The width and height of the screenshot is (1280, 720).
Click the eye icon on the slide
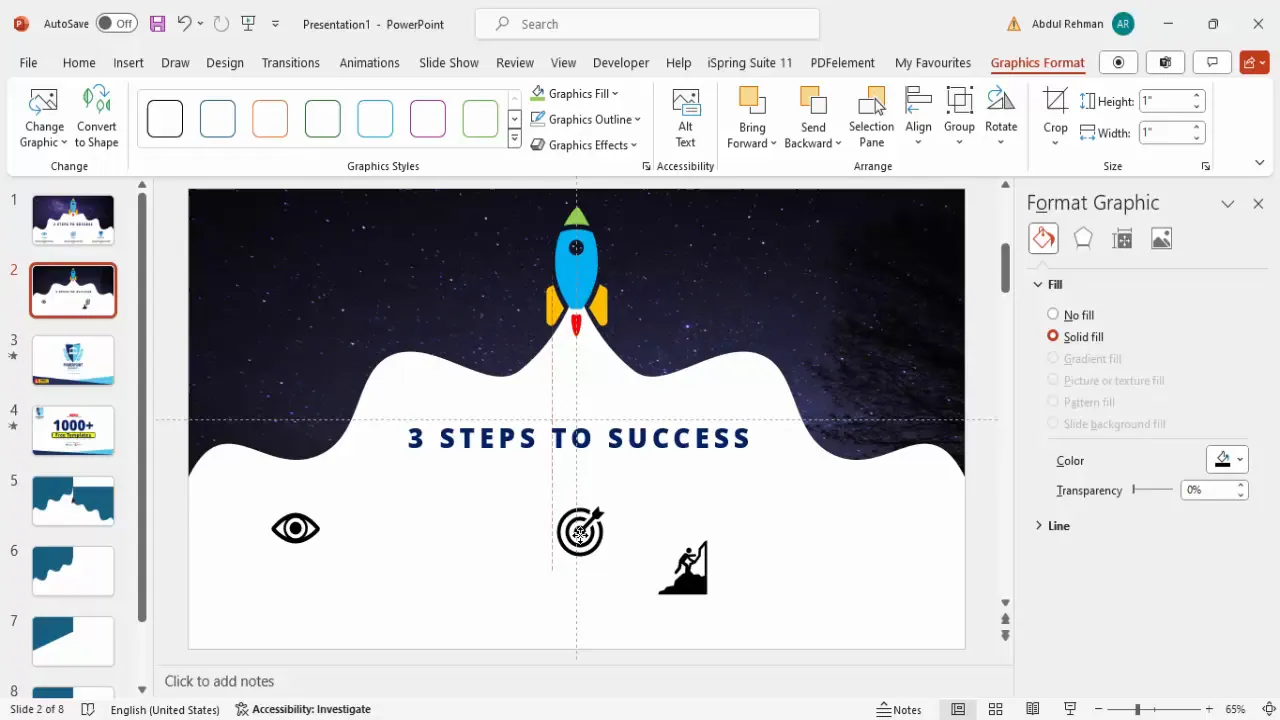[296, 529]
